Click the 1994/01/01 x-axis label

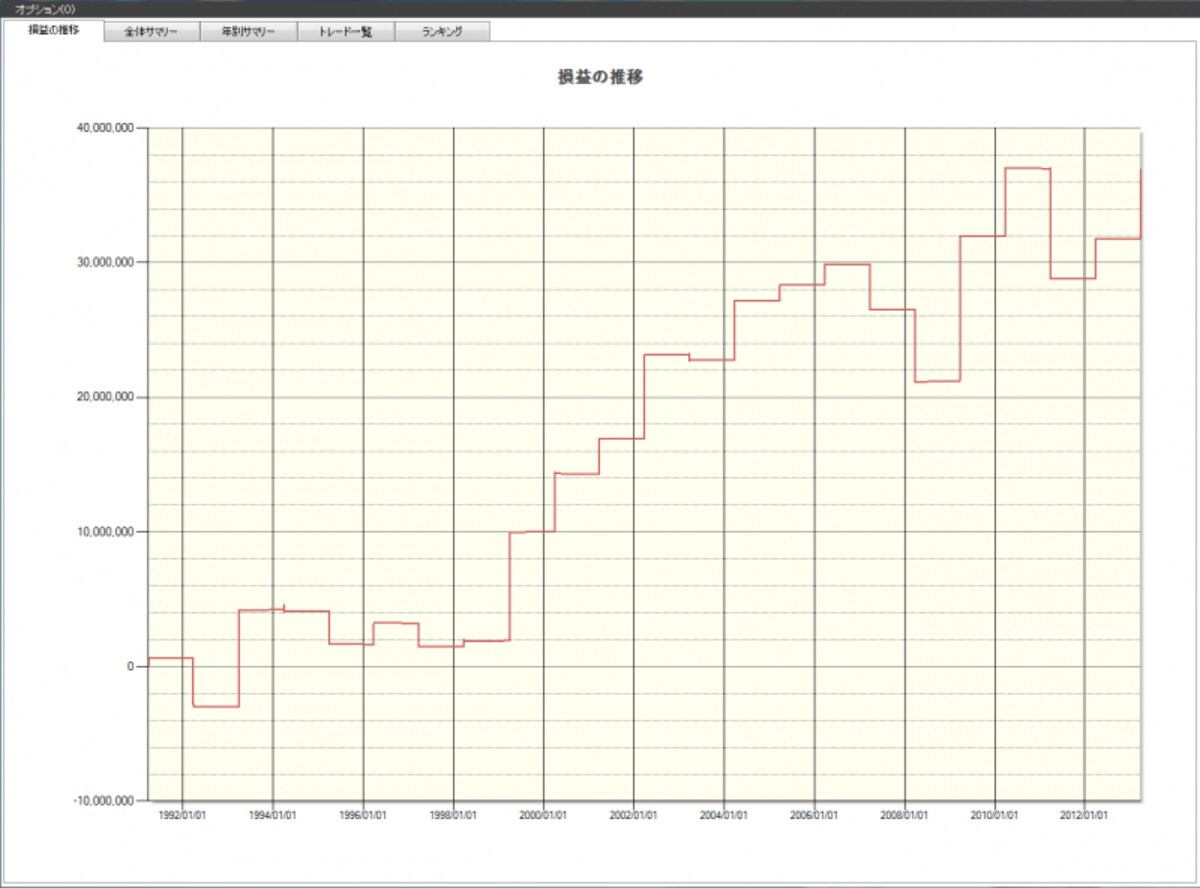coord(273,815)
